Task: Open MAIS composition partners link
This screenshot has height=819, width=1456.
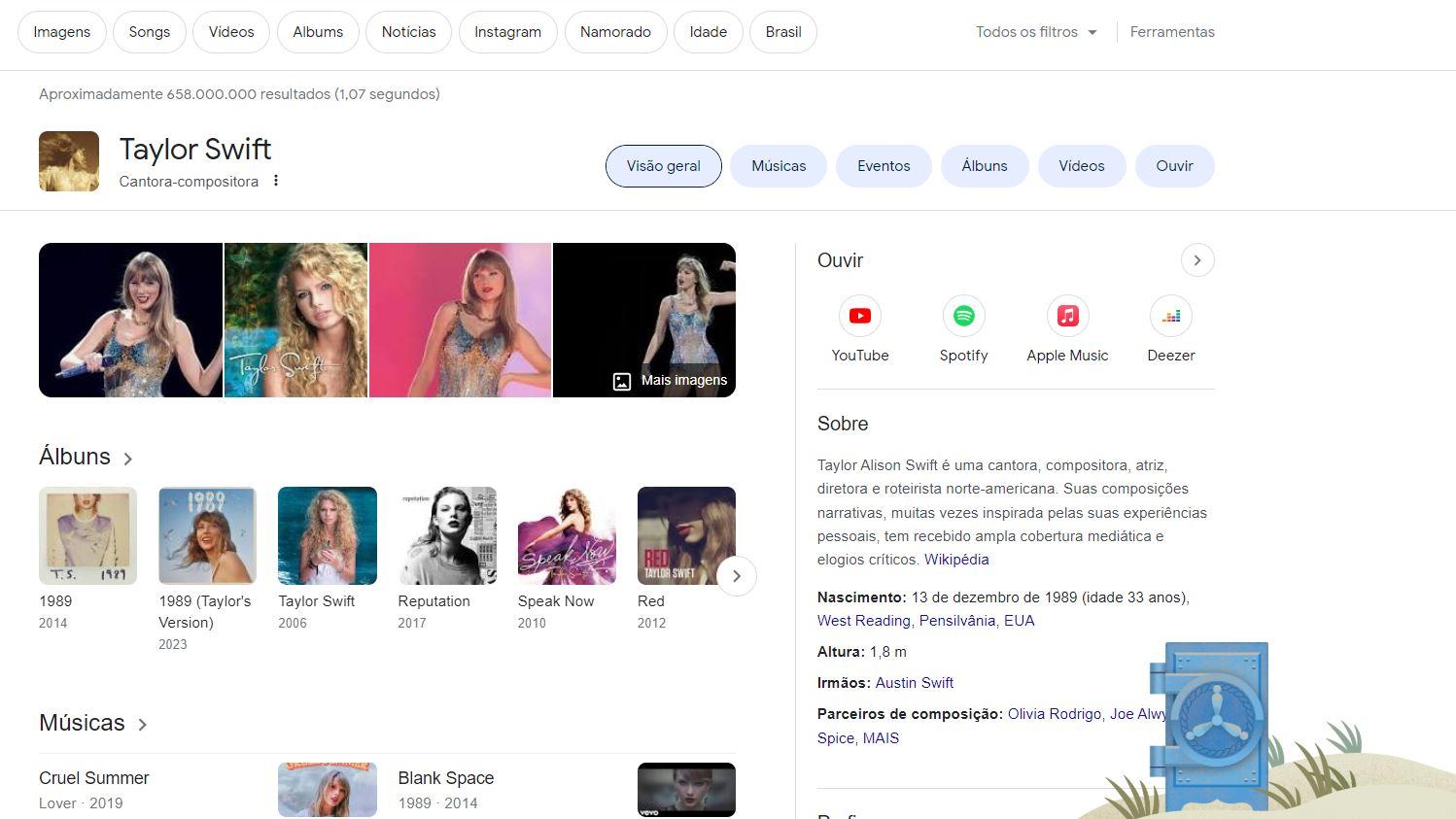Action: pyautogui.click(x=881, y=738)
